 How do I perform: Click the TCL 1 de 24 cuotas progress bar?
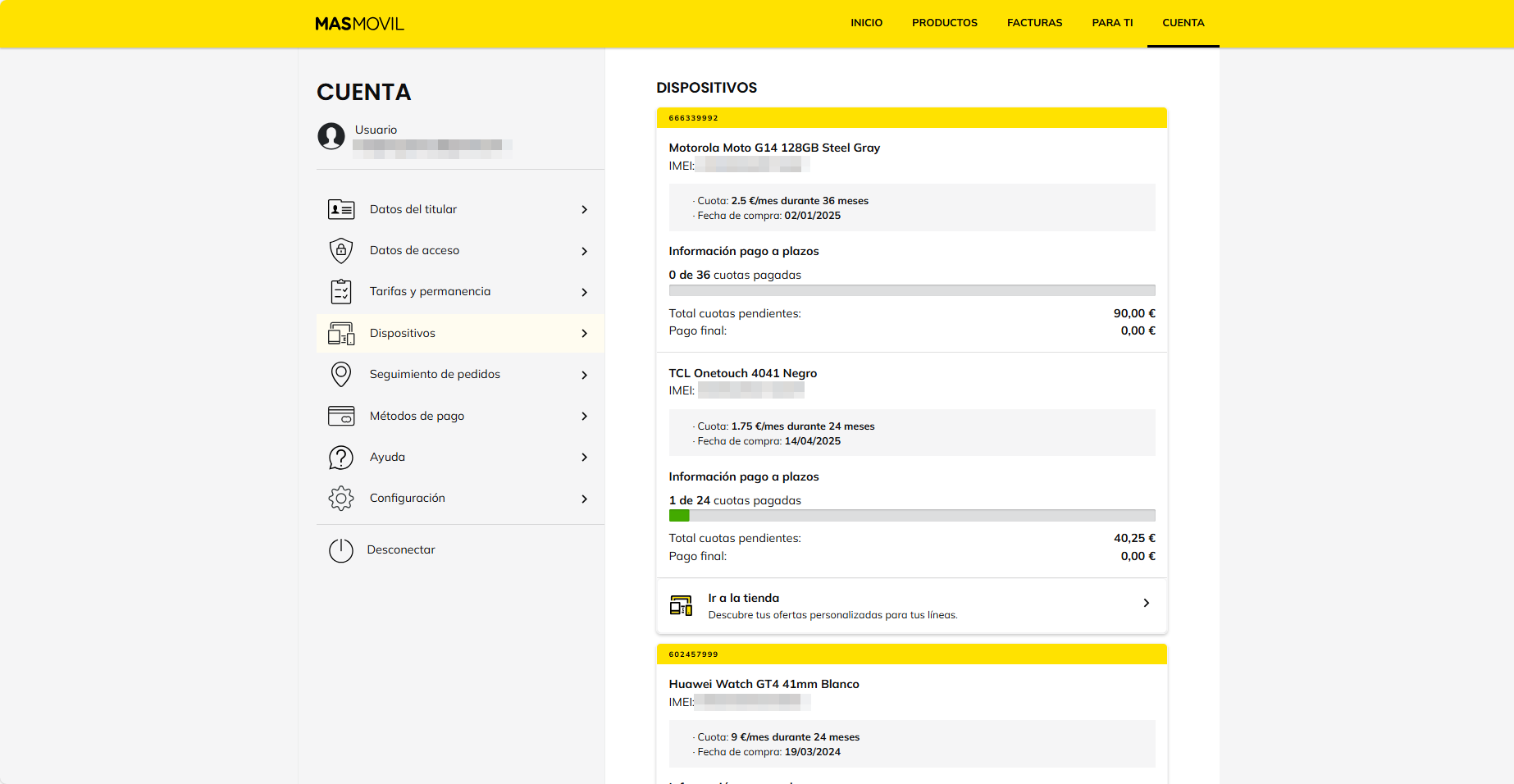(x=912, y=516)
